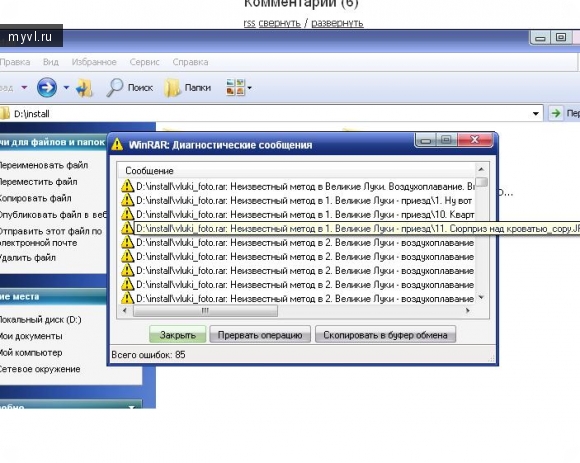Expand the Views dropdown arrow
Screen dimensions: 580x463
pyautogui.click(x=249, y=88)
